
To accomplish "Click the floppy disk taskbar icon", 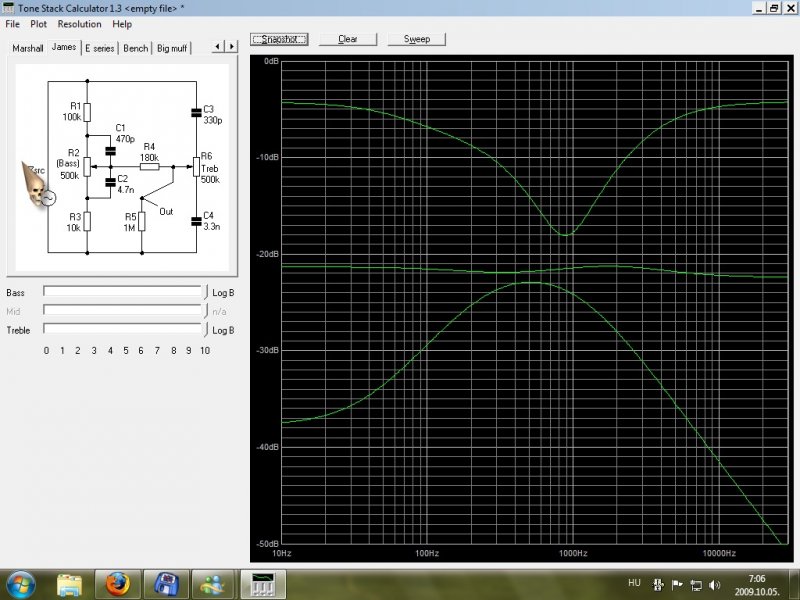I will tap(166, 585).
